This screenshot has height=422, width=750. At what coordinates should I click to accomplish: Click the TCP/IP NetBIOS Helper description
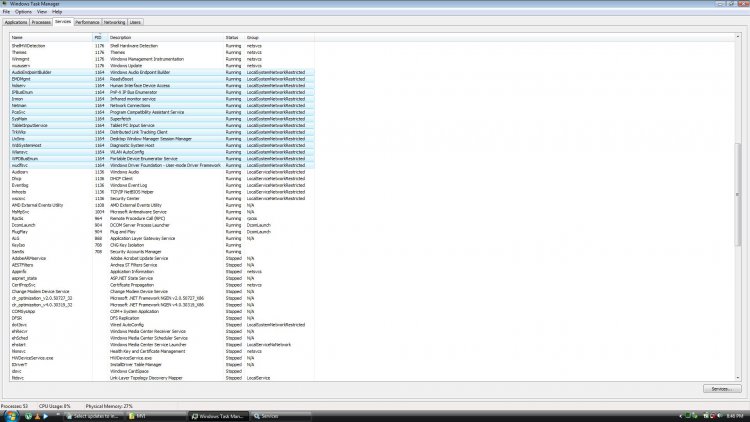(x=132, y=192)
